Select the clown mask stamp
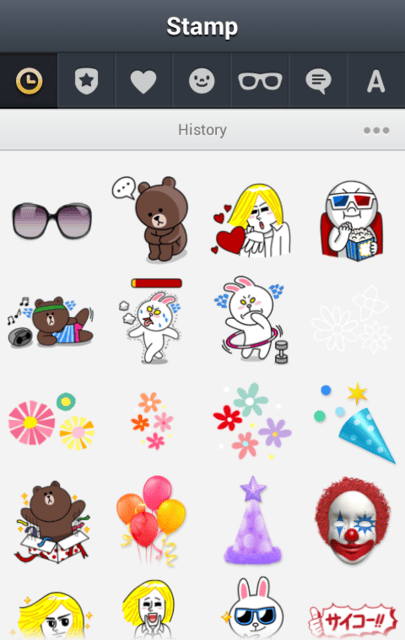The height and width of the screenshot is (640, 405). click(x=352, y=521)
